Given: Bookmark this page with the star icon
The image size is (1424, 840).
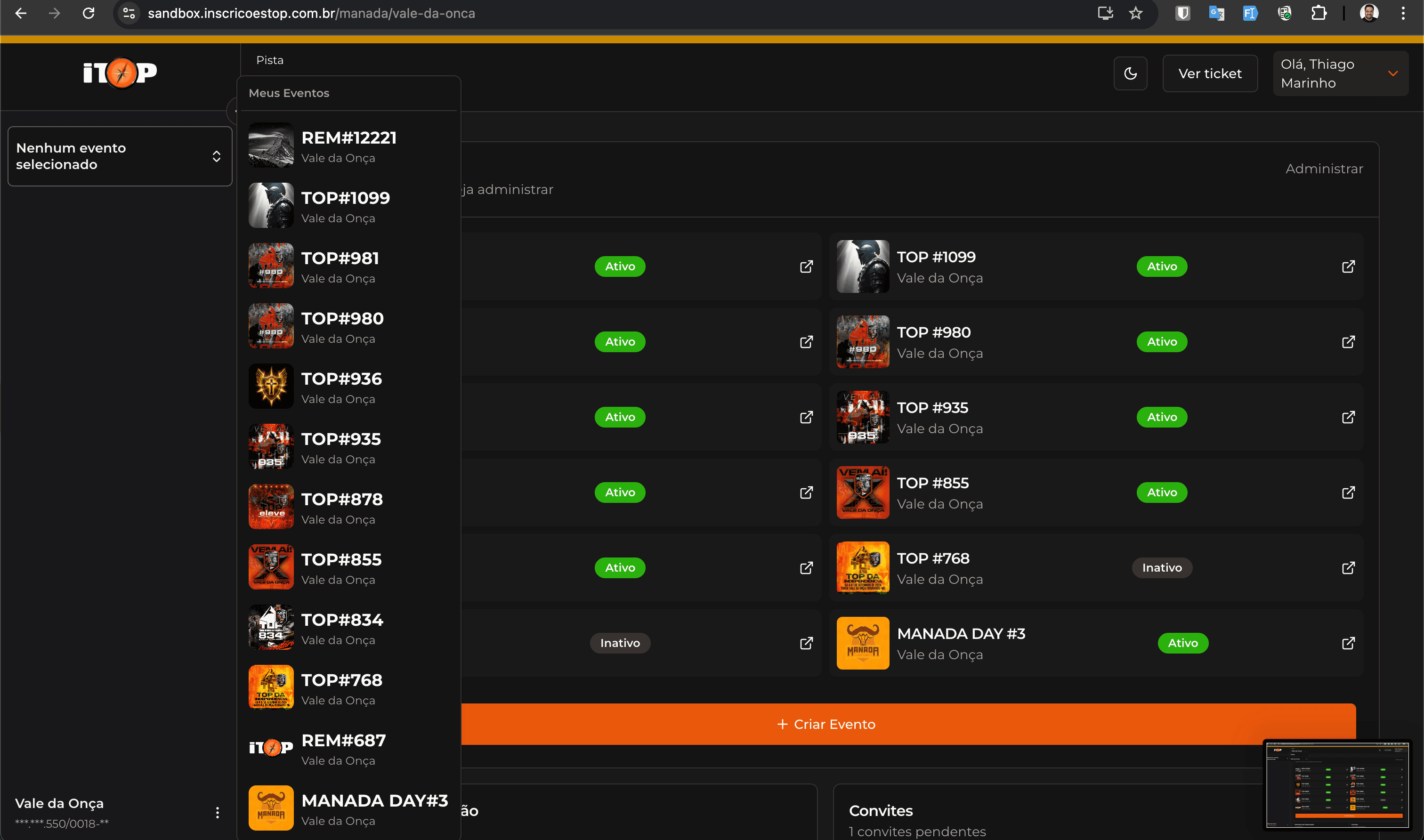Looking at the screenshot, I should coord(1135,13).
